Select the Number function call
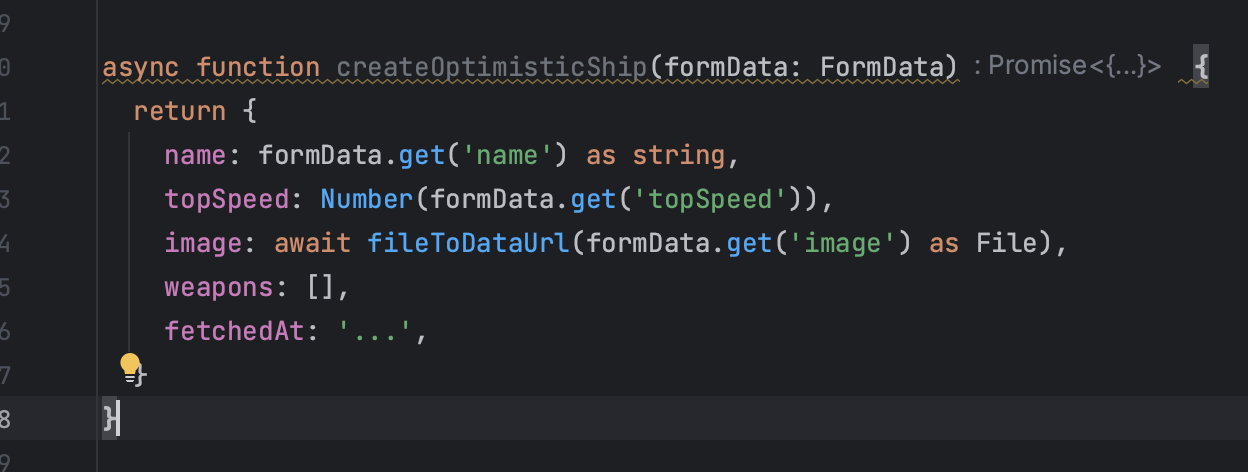This screenshot has height=472, width=1248. pos(367,199)
